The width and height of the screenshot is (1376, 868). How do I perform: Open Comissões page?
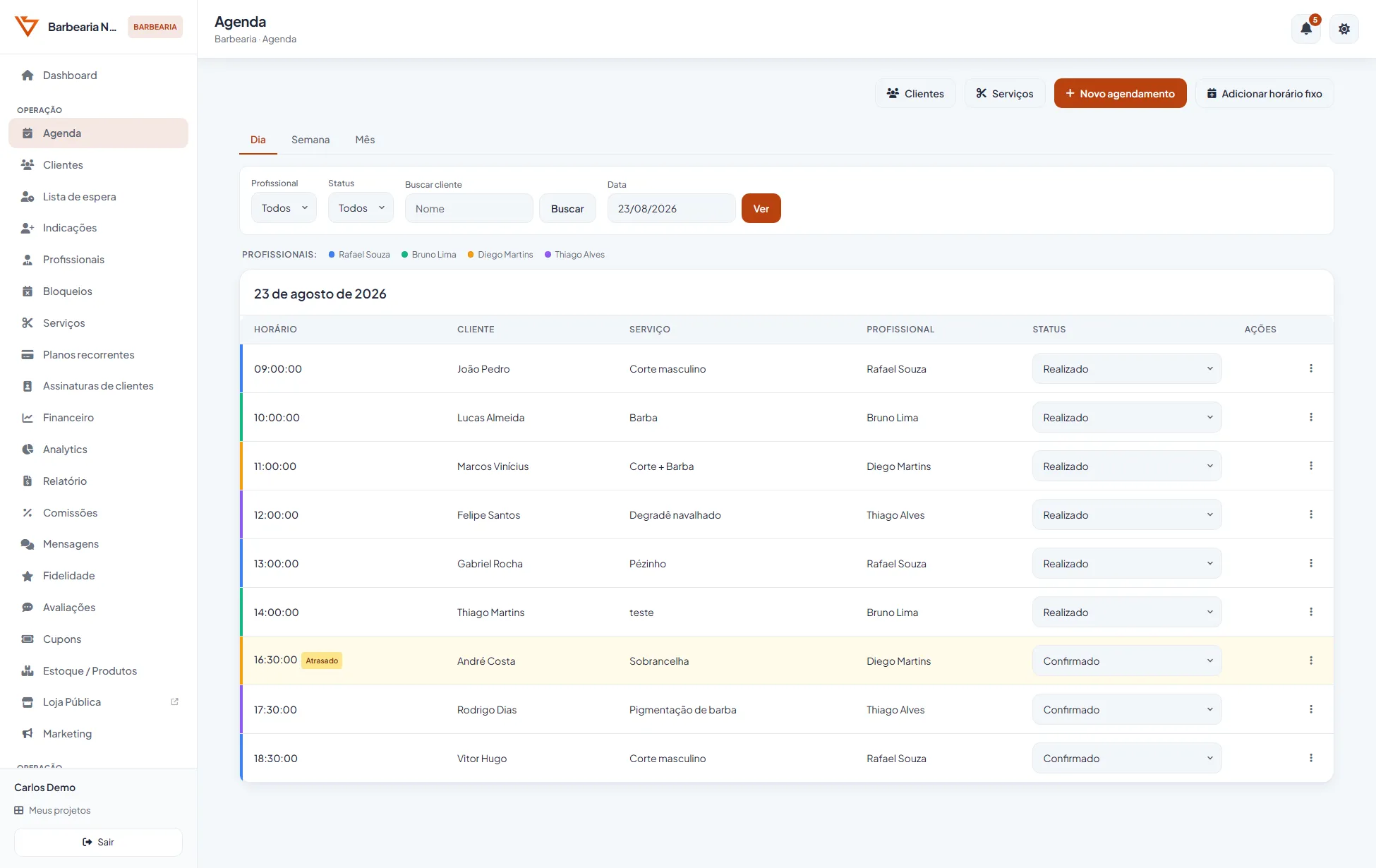point(98,513)
